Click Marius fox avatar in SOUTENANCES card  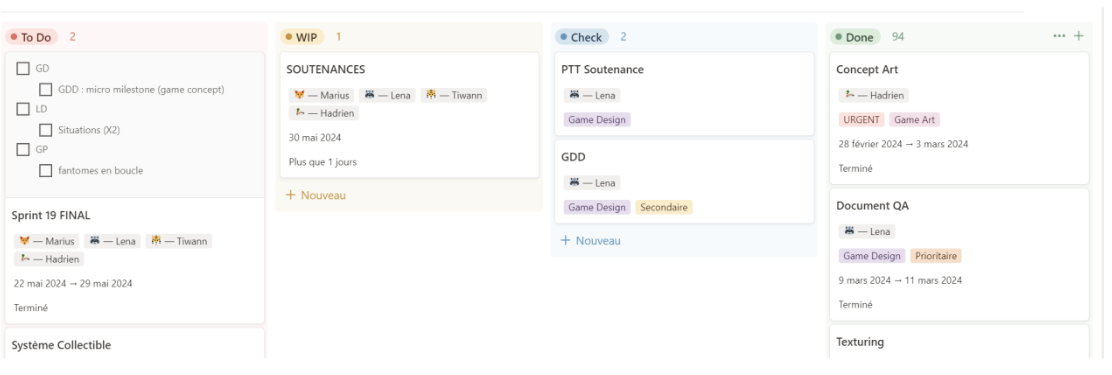point(300,95)
